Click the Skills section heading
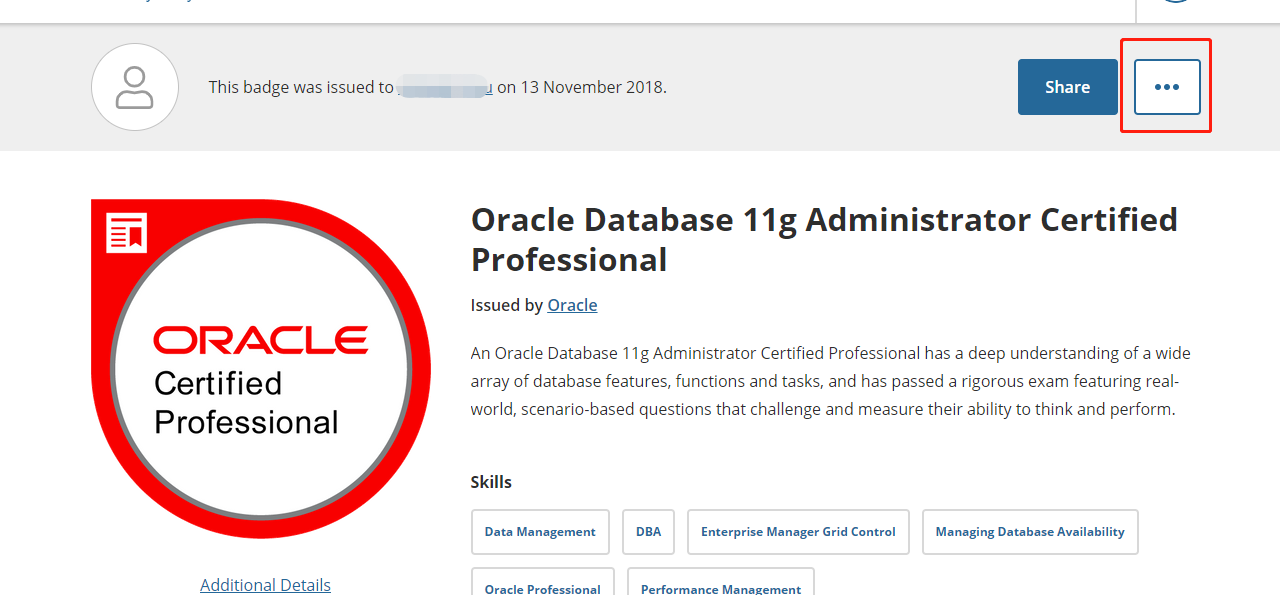This screenshot has width=1280, height=595. coord(491,481)
